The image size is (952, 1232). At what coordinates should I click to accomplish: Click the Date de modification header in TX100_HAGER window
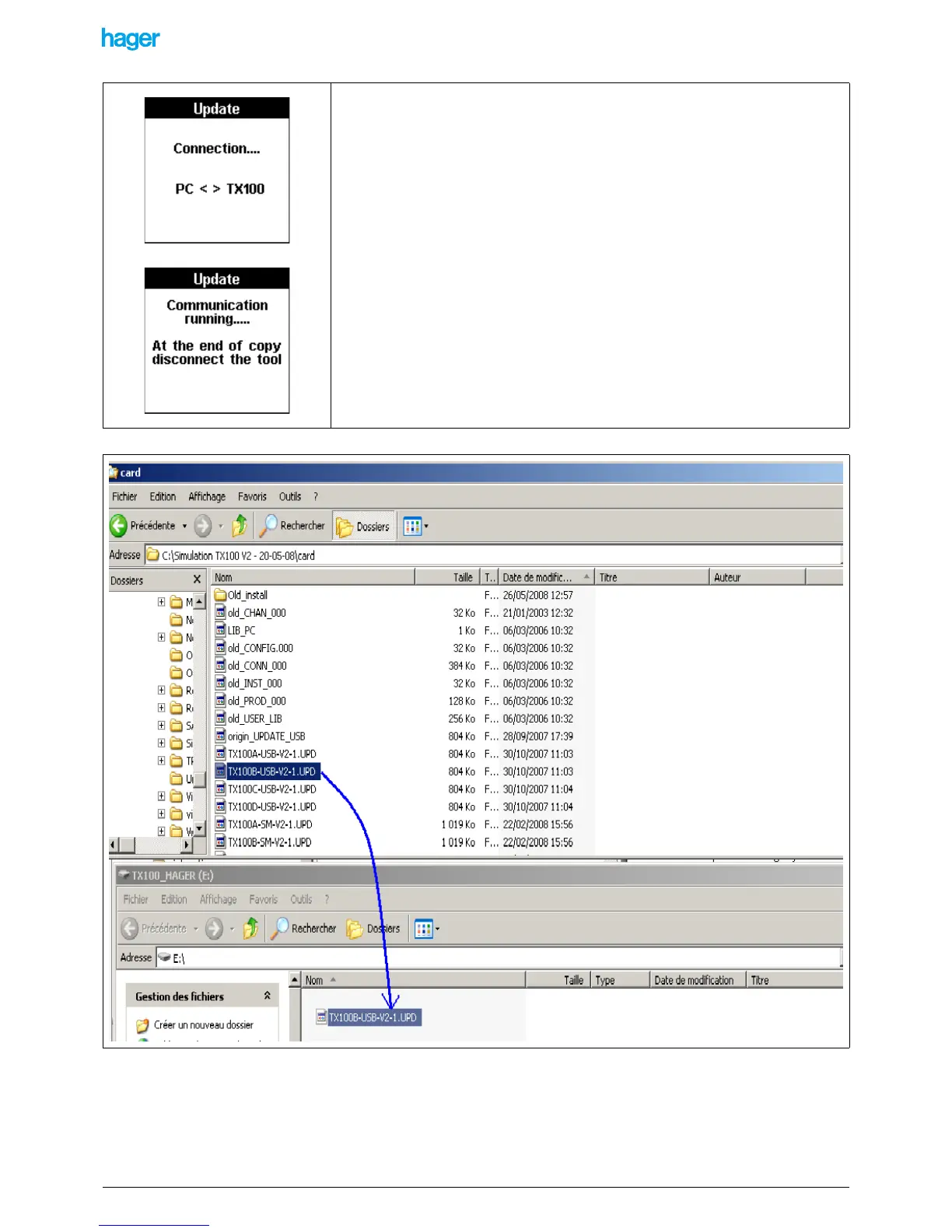point(698,980)
